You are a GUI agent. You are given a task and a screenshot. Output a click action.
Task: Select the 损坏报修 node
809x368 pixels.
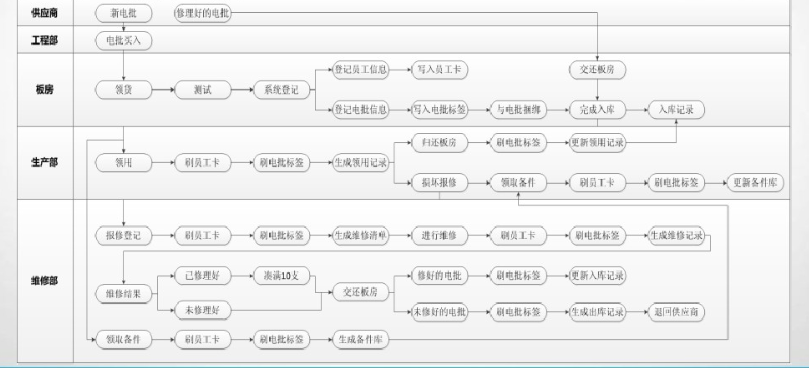tap(440, 183)
